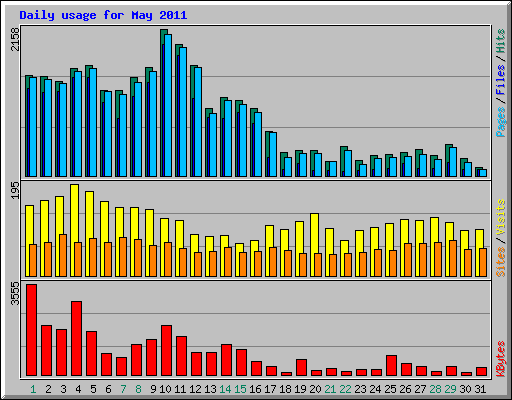The width and height of the screenshot is (512, 400).
Task: Click day 14 on the x-axis
Action: pos(225,389)
